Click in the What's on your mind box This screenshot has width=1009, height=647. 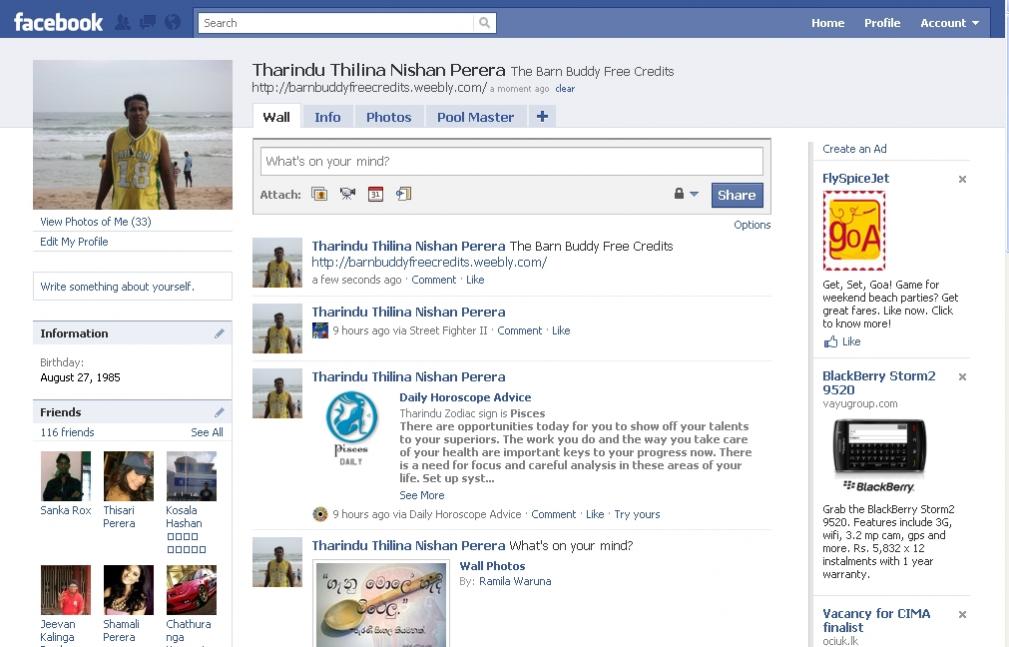pos(512,161)
